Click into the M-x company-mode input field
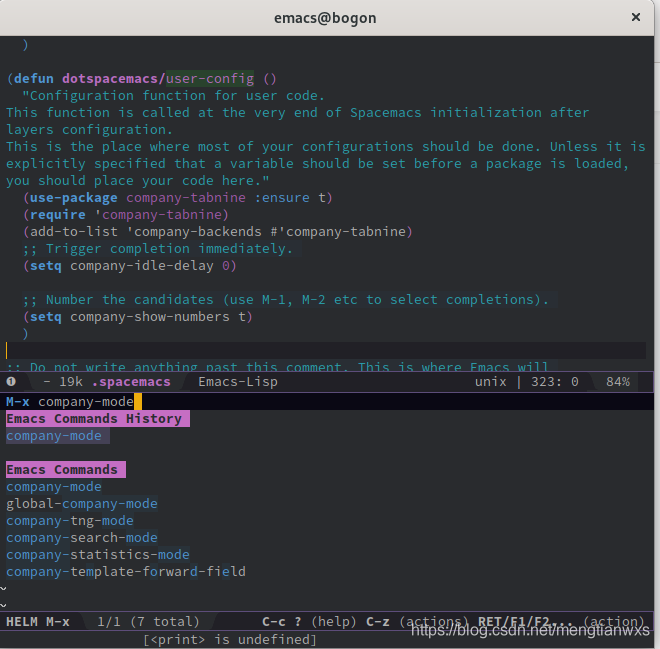The image size is (660, 649). [327, 402]
